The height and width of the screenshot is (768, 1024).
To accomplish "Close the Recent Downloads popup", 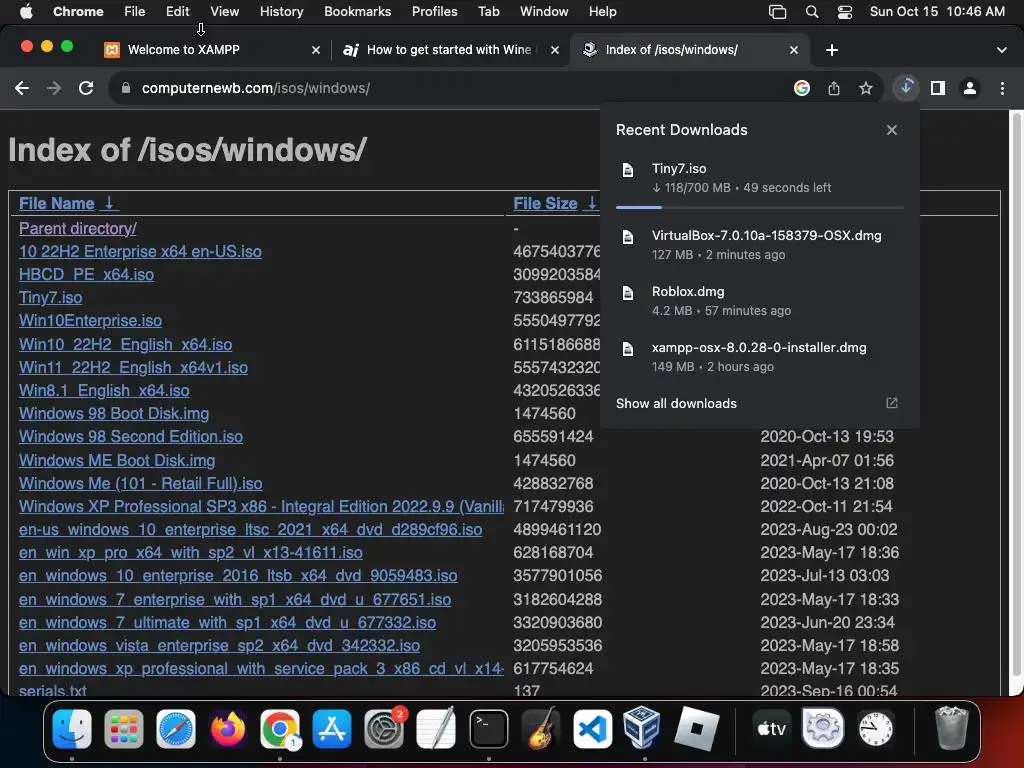I will click(891, 130).
